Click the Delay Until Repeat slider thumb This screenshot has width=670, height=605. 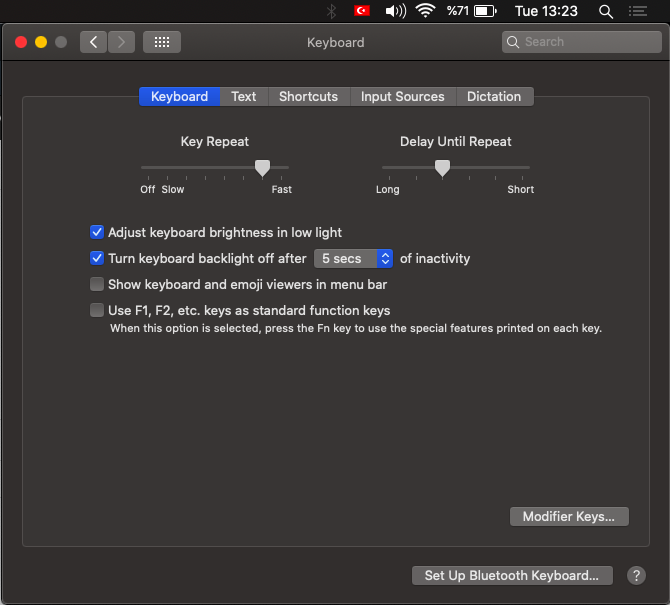pos(442,168)
